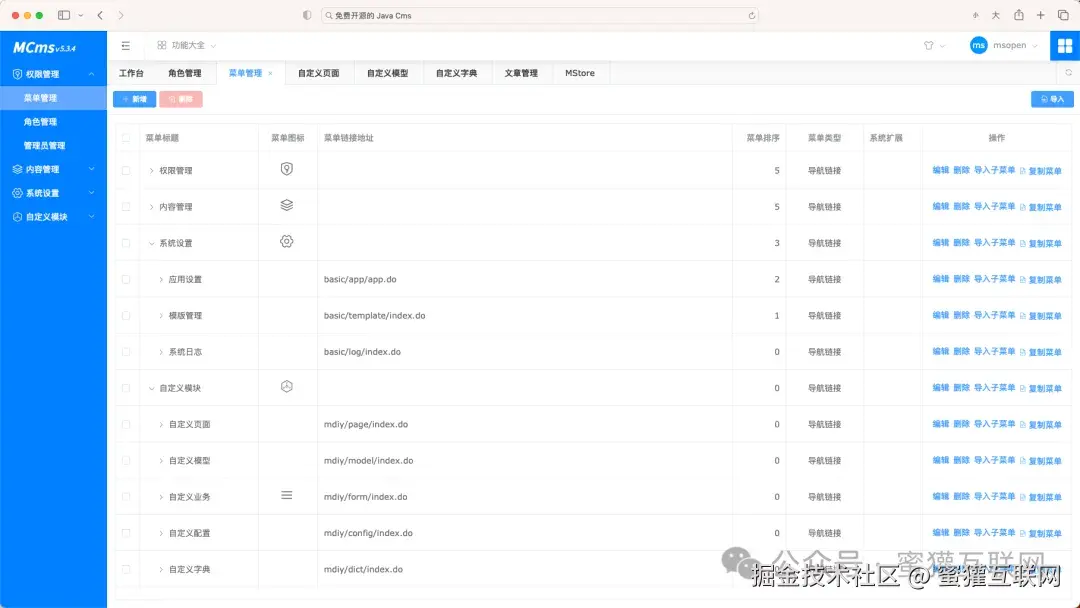Switch to the 工作台 tab

pos(132,73)
